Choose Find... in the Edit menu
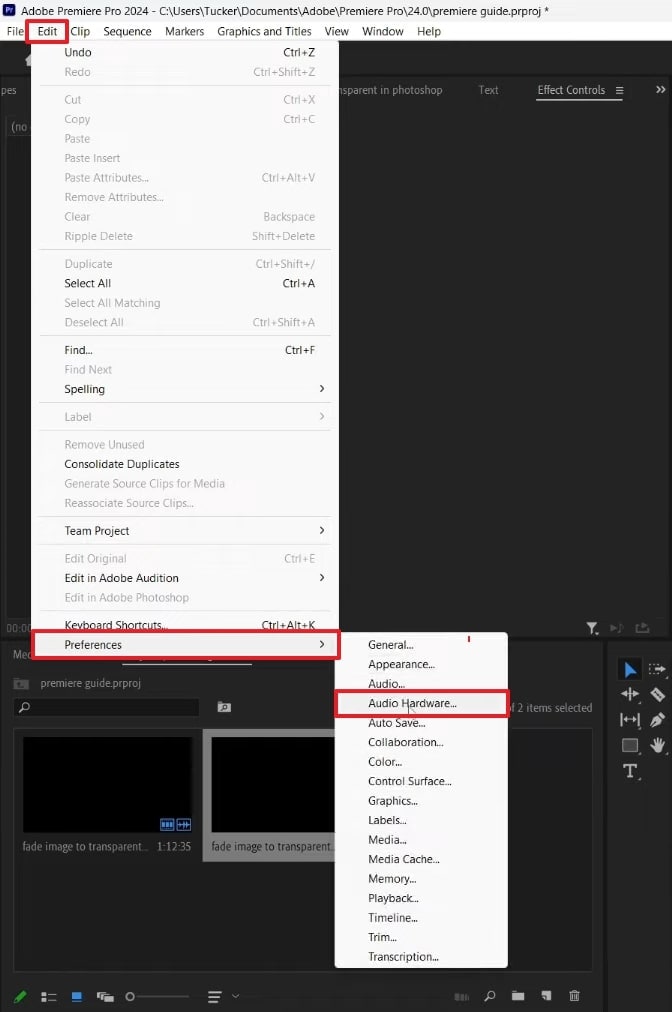The width and height of the screenshot is (672, 1012). pyautogui.click(x=185, y=350)
